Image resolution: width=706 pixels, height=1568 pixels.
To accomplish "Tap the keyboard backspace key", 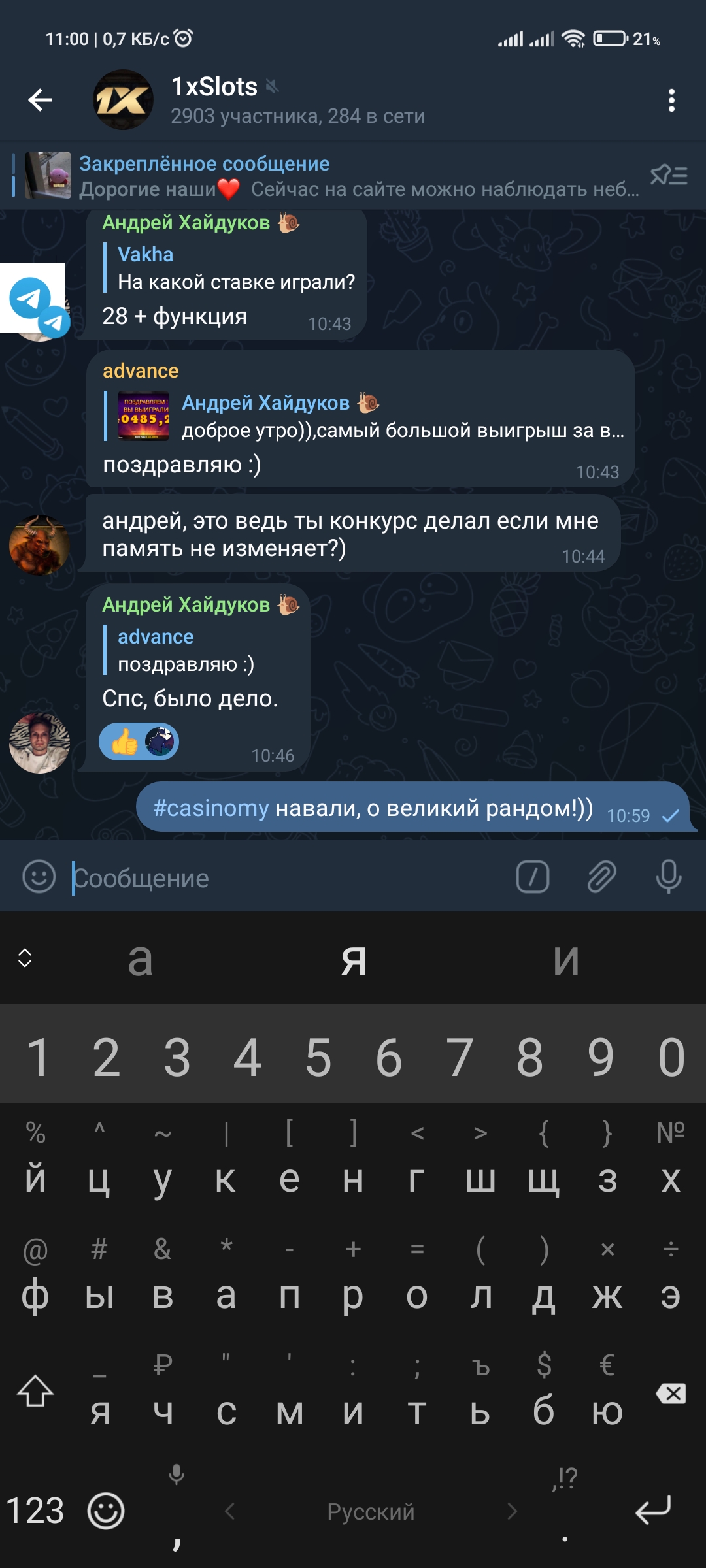I will click(671, 1394).
